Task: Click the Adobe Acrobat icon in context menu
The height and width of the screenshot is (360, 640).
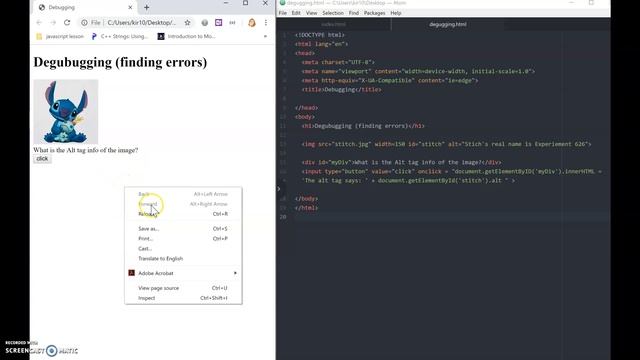Action: pyautogui.click(x=131, y=273)
